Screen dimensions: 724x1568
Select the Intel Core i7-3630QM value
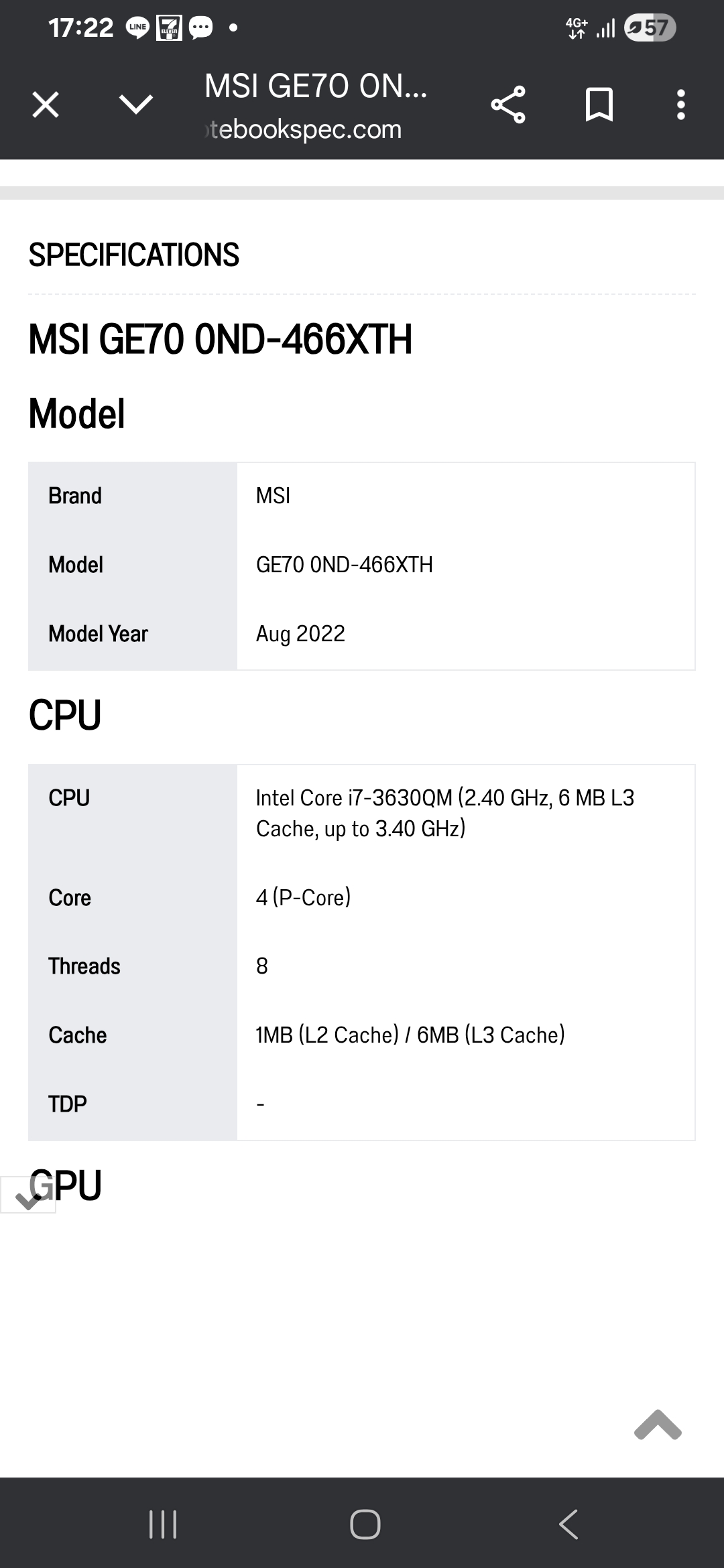pyautogui.click(x=445, y=813)
